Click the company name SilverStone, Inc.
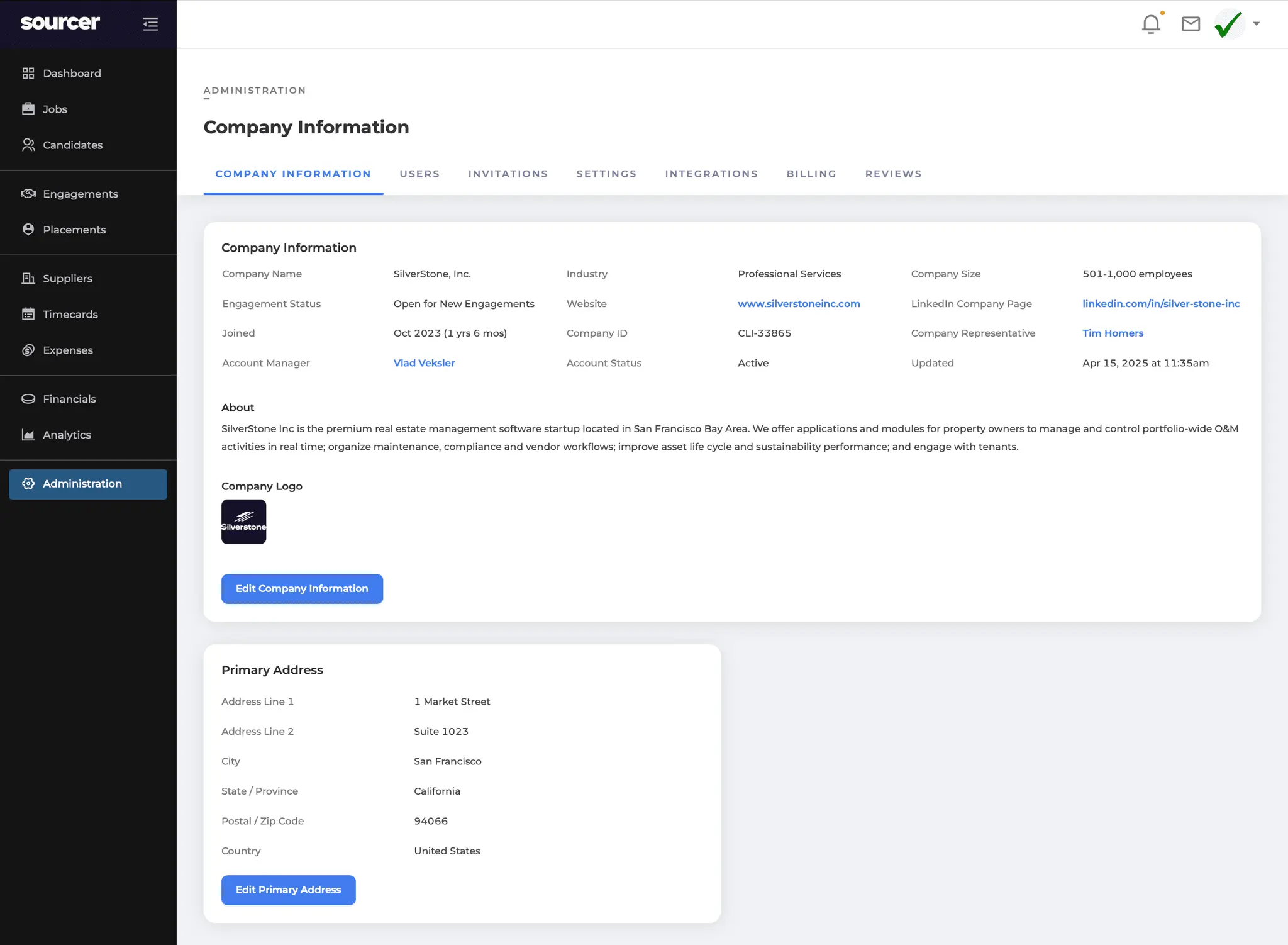This screenshot has height=945, width=1288. pos(432,274)
